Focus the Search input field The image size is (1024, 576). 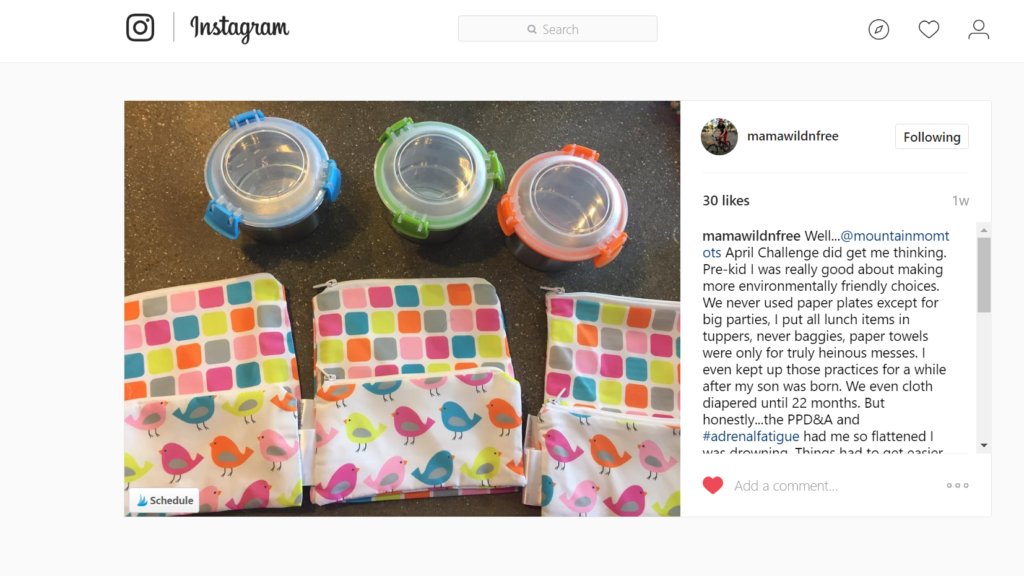[558, 29]
